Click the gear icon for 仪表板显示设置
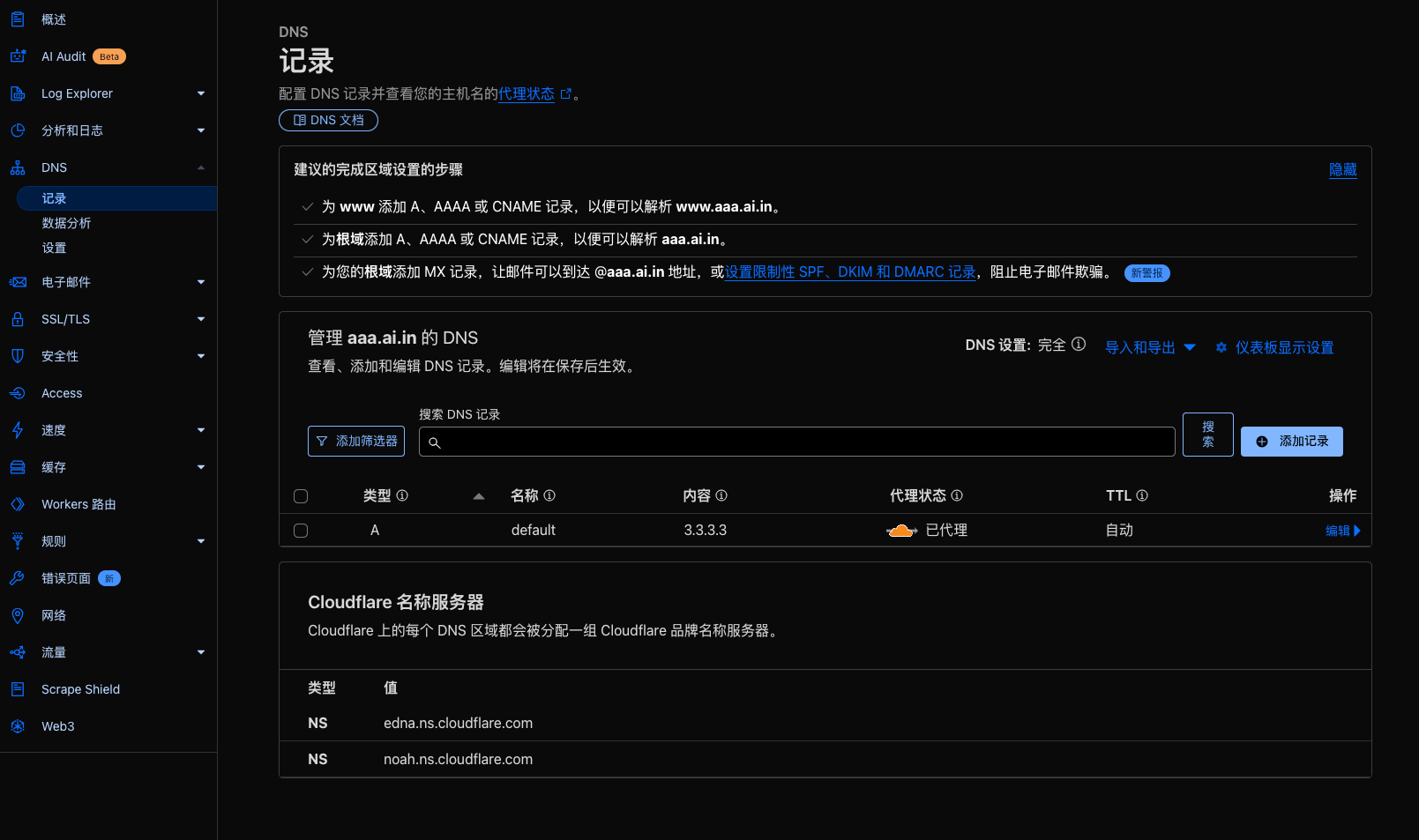This screenshot has height=840, width=1419. [x=1221, y=347]
